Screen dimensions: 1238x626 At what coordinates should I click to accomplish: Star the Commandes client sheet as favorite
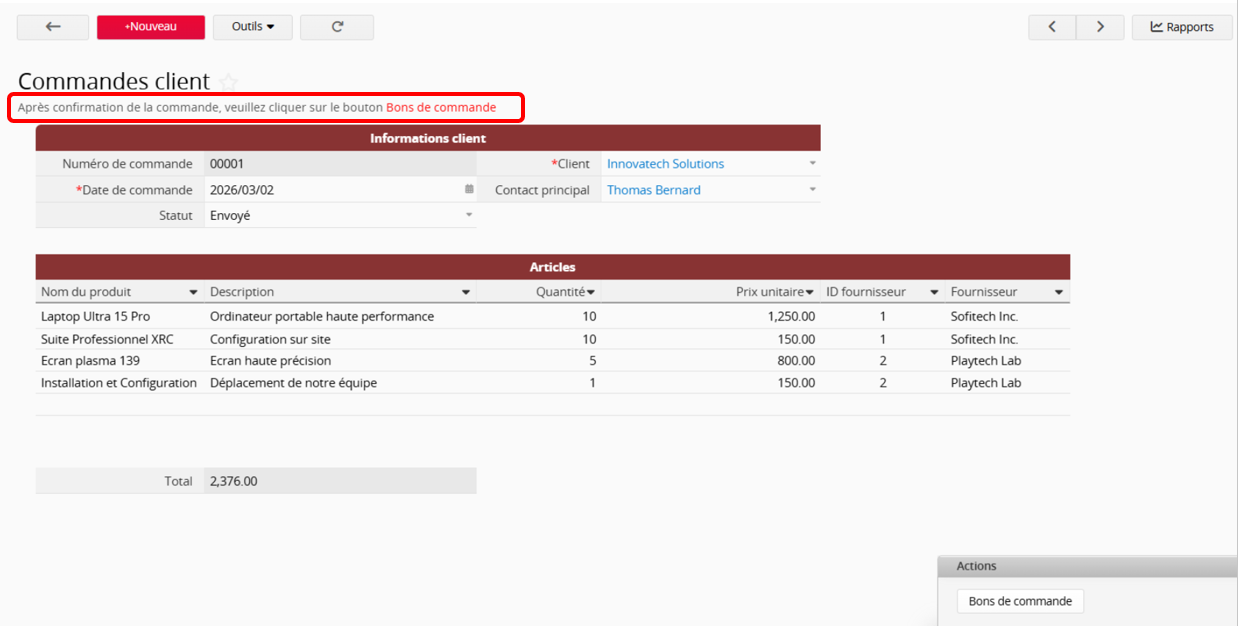[229, 82]
